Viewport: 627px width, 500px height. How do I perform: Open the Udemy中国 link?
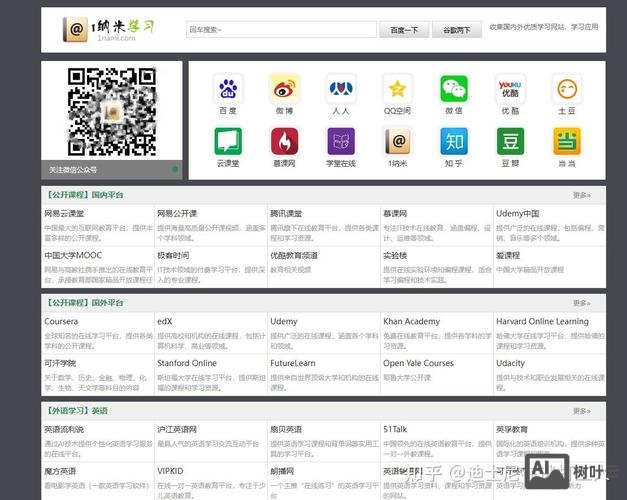click(517, 214)
